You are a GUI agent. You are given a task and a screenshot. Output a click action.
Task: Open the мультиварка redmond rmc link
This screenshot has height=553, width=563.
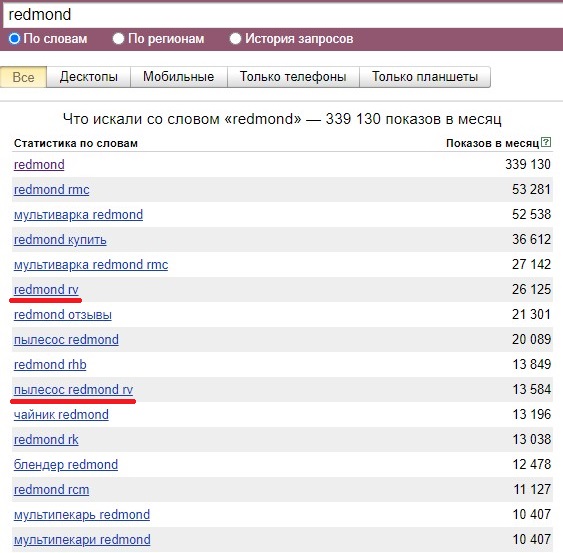(91, 265)
